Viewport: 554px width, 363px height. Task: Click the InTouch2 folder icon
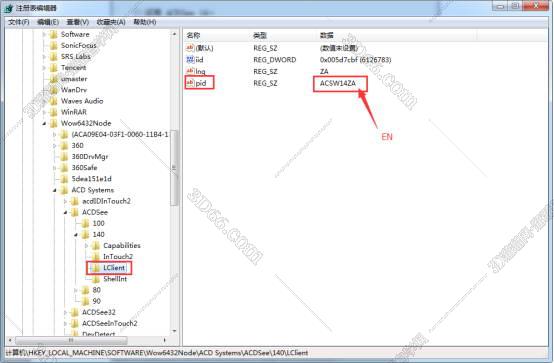[96, 257]
